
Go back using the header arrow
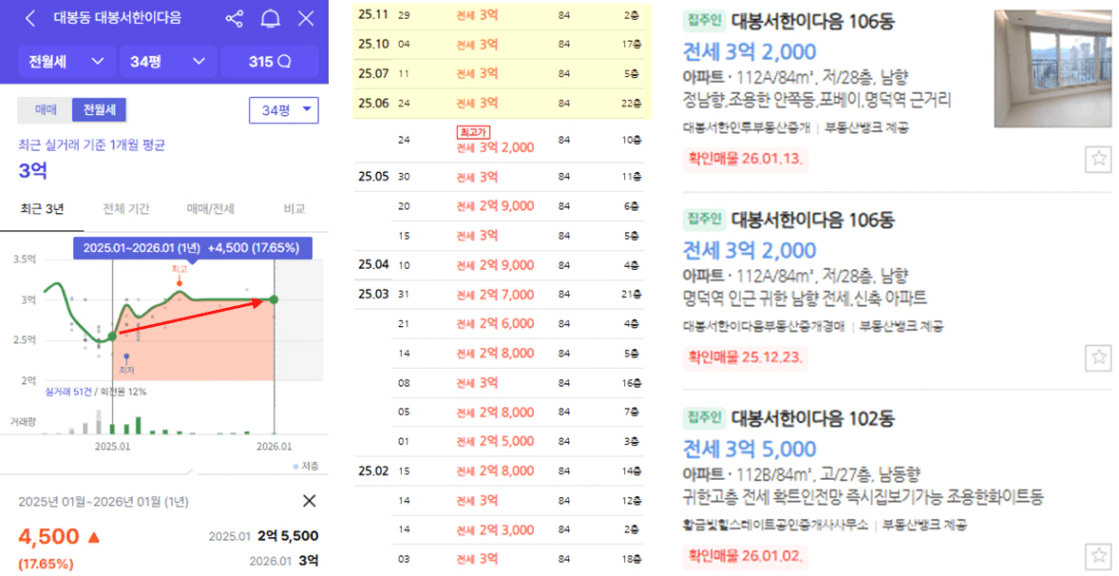[x=30, y=18]
